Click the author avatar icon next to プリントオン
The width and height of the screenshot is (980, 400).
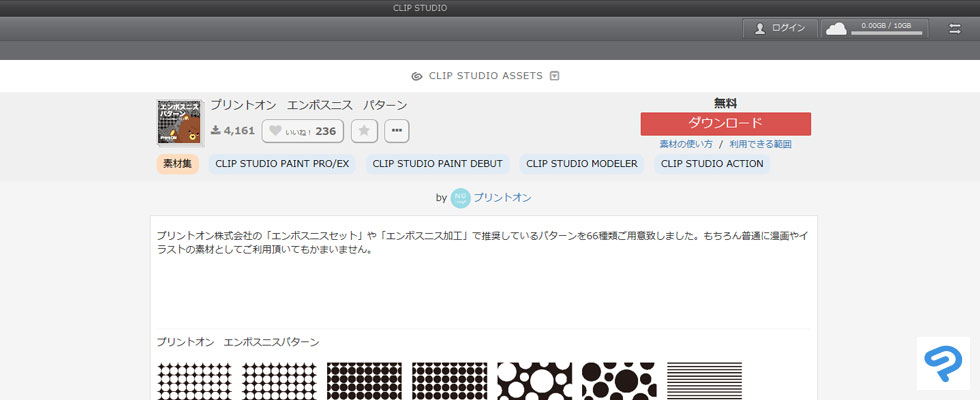pos(460,198)
